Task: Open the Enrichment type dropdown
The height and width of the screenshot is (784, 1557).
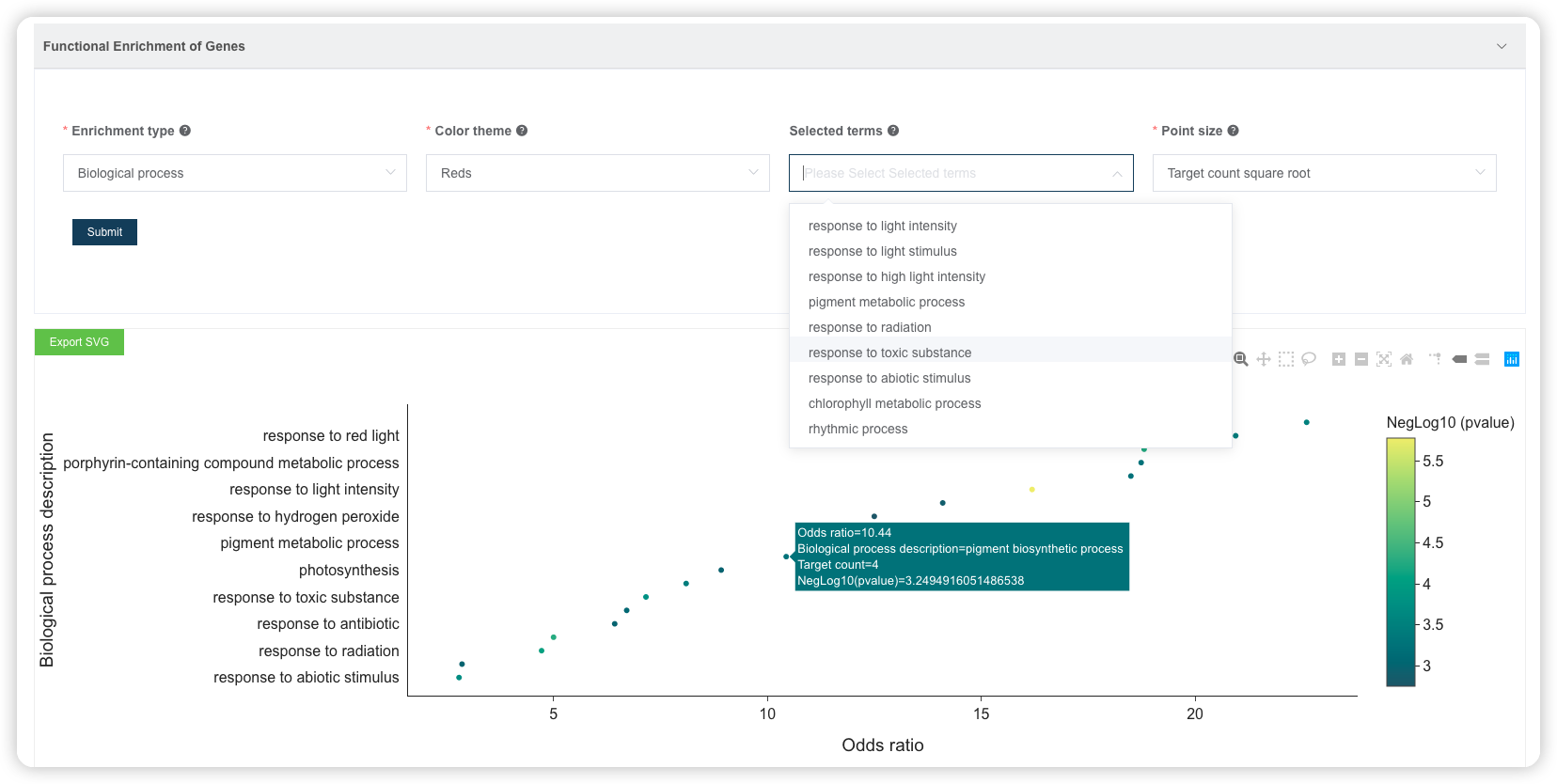Action: pyautogui.click(x=235, y=173)
